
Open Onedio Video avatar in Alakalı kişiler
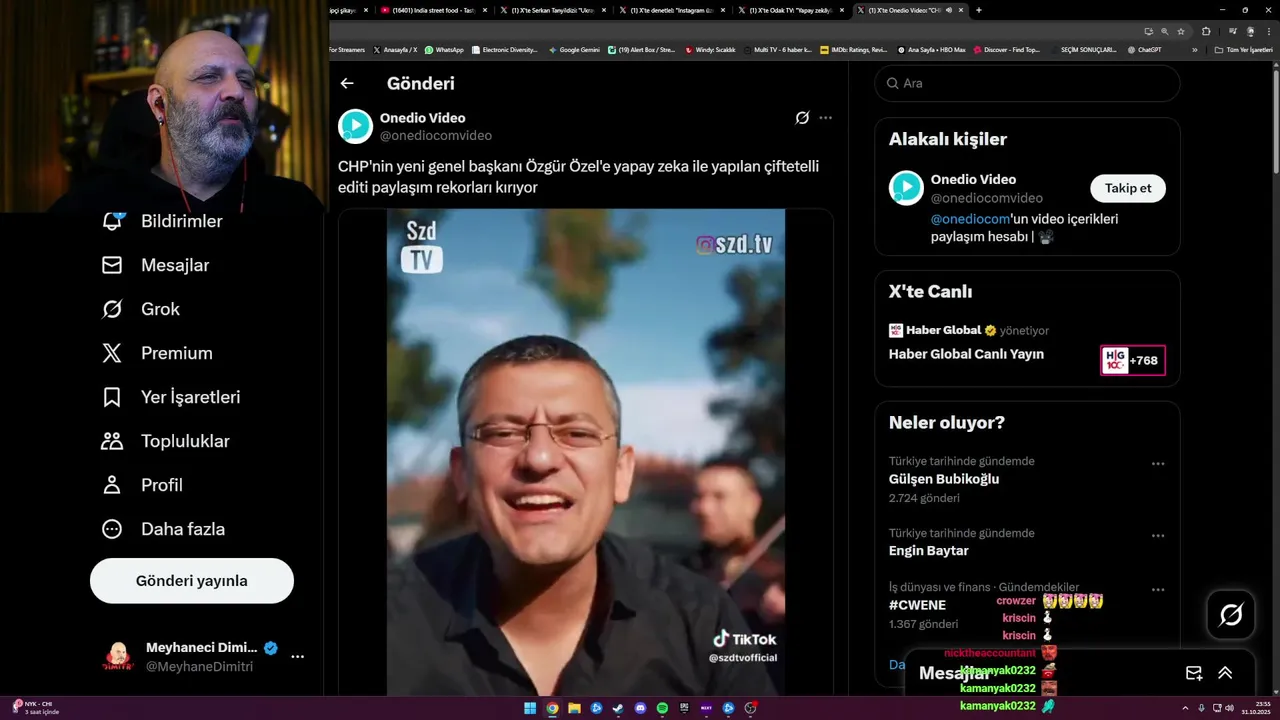[906, 188]
